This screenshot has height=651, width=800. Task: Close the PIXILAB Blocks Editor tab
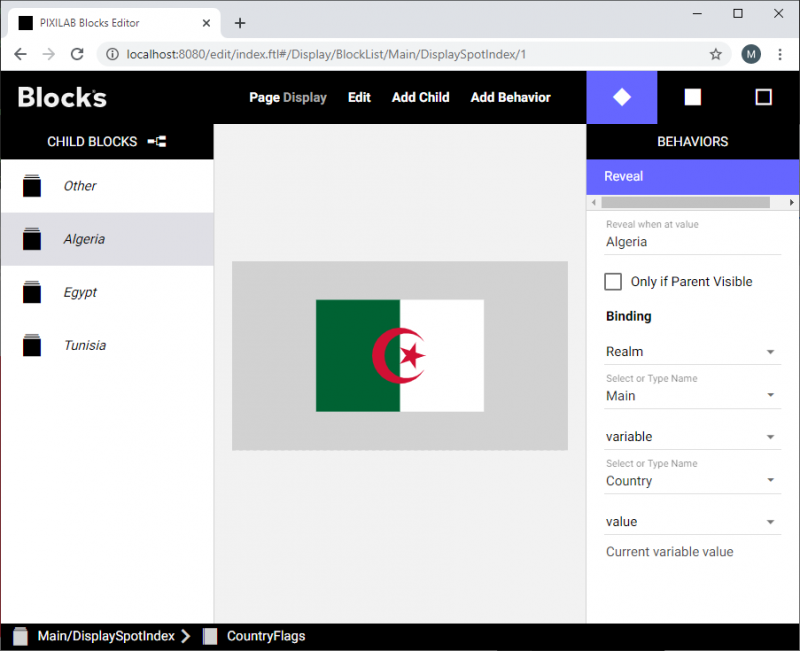(206, 23)
